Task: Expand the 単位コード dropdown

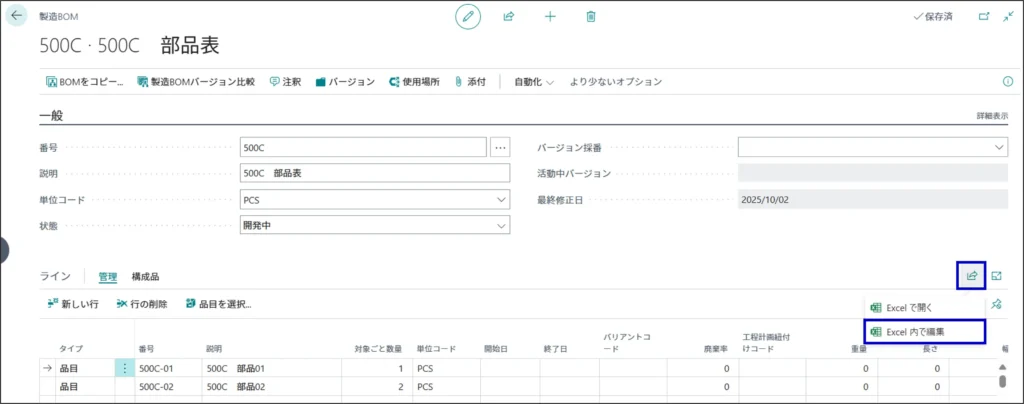Action: pos(502,199)
